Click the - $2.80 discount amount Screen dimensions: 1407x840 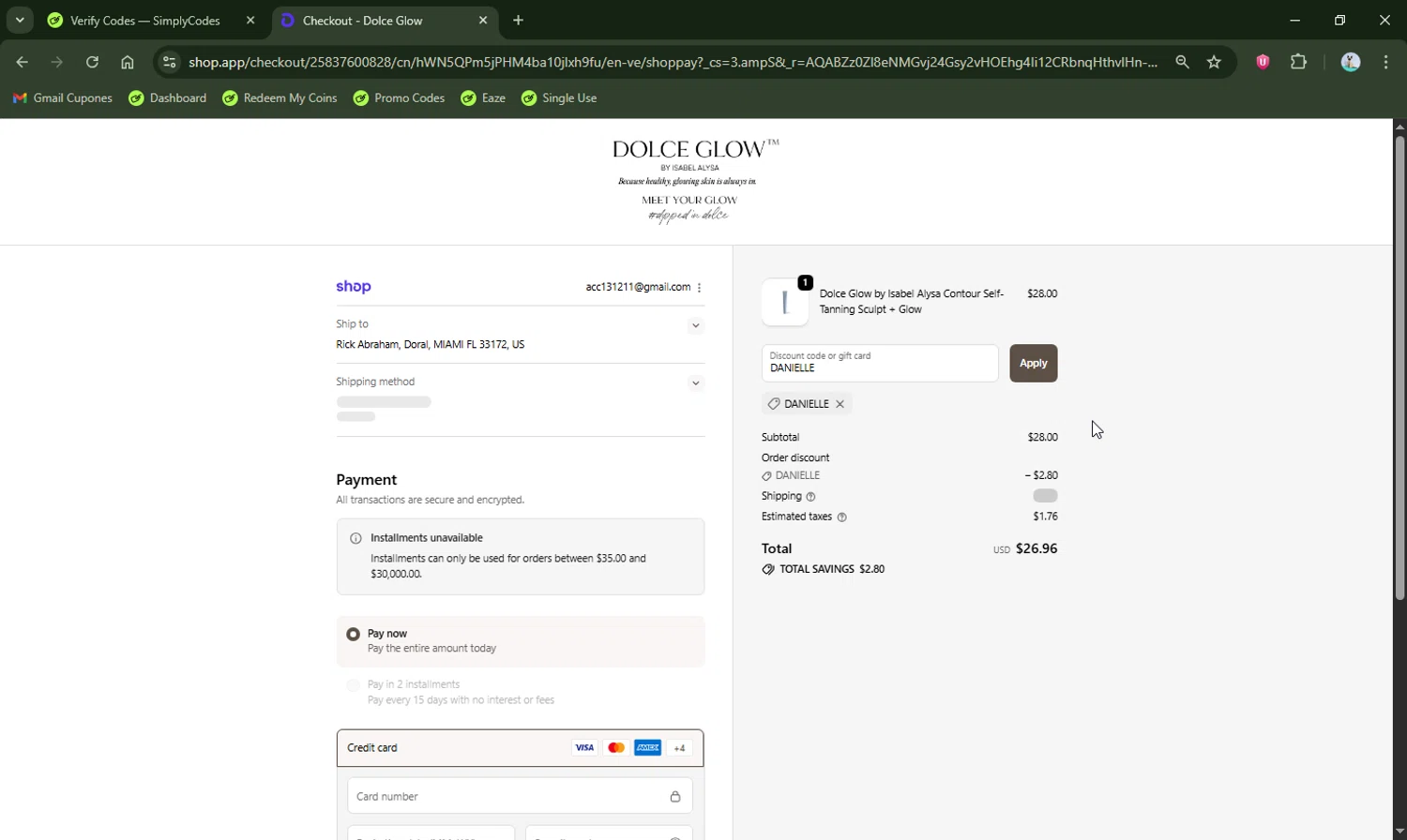coord(1041,475)
